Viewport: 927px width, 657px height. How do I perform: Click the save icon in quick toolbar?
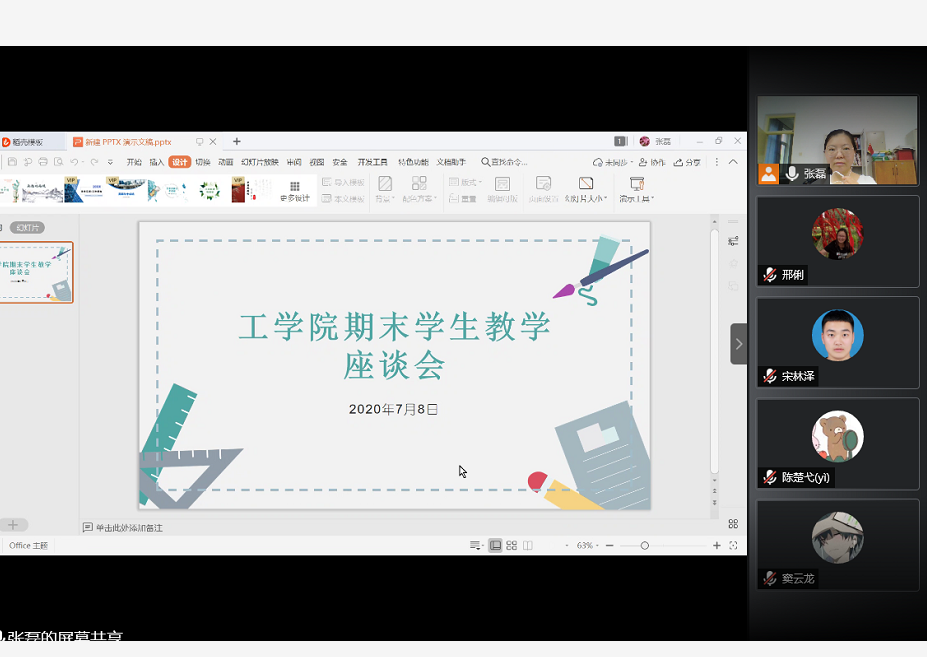tap(14, 162)
